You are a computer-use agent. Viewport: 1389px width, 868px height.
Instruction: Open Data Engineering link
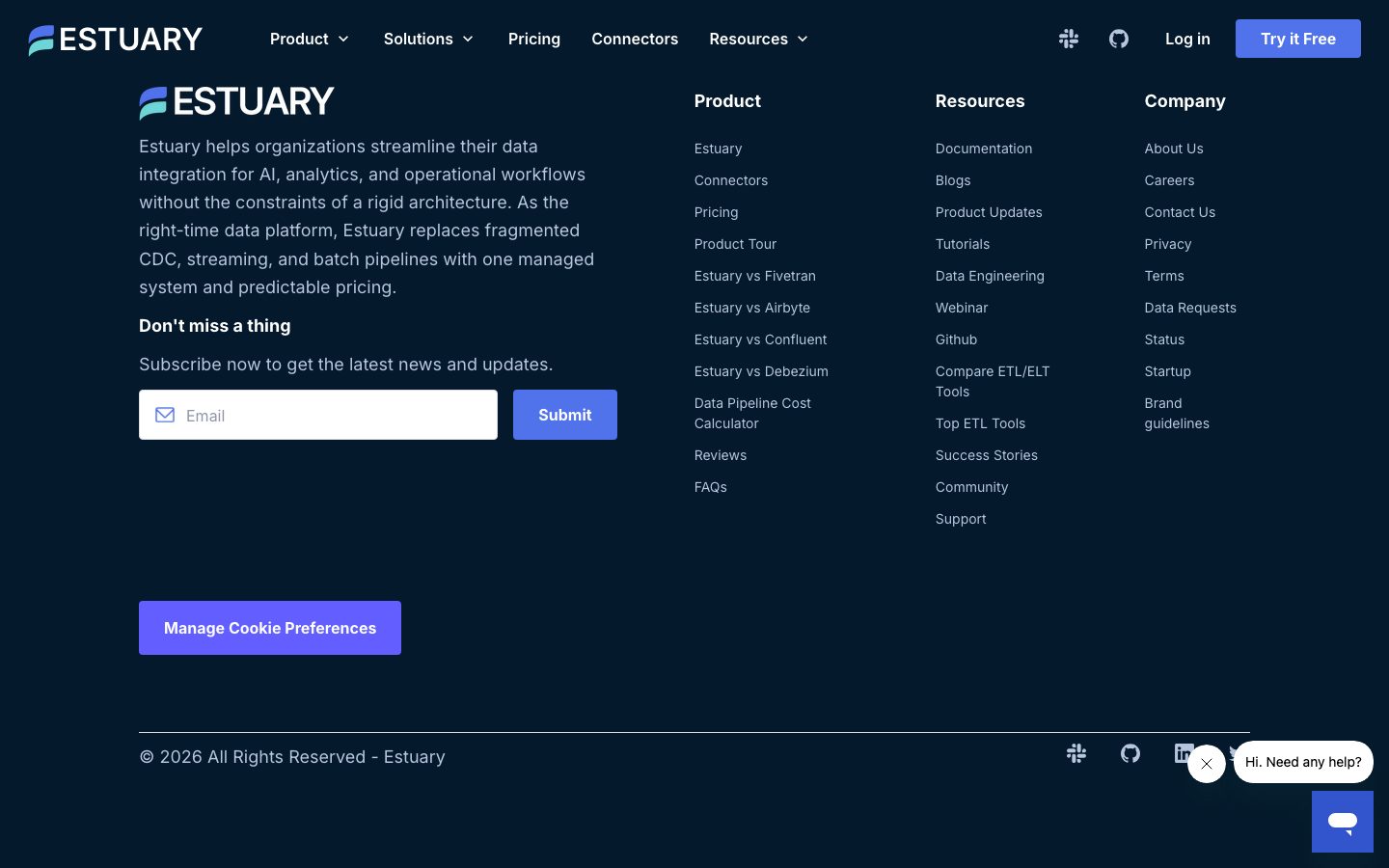click(x=990, y=276)
